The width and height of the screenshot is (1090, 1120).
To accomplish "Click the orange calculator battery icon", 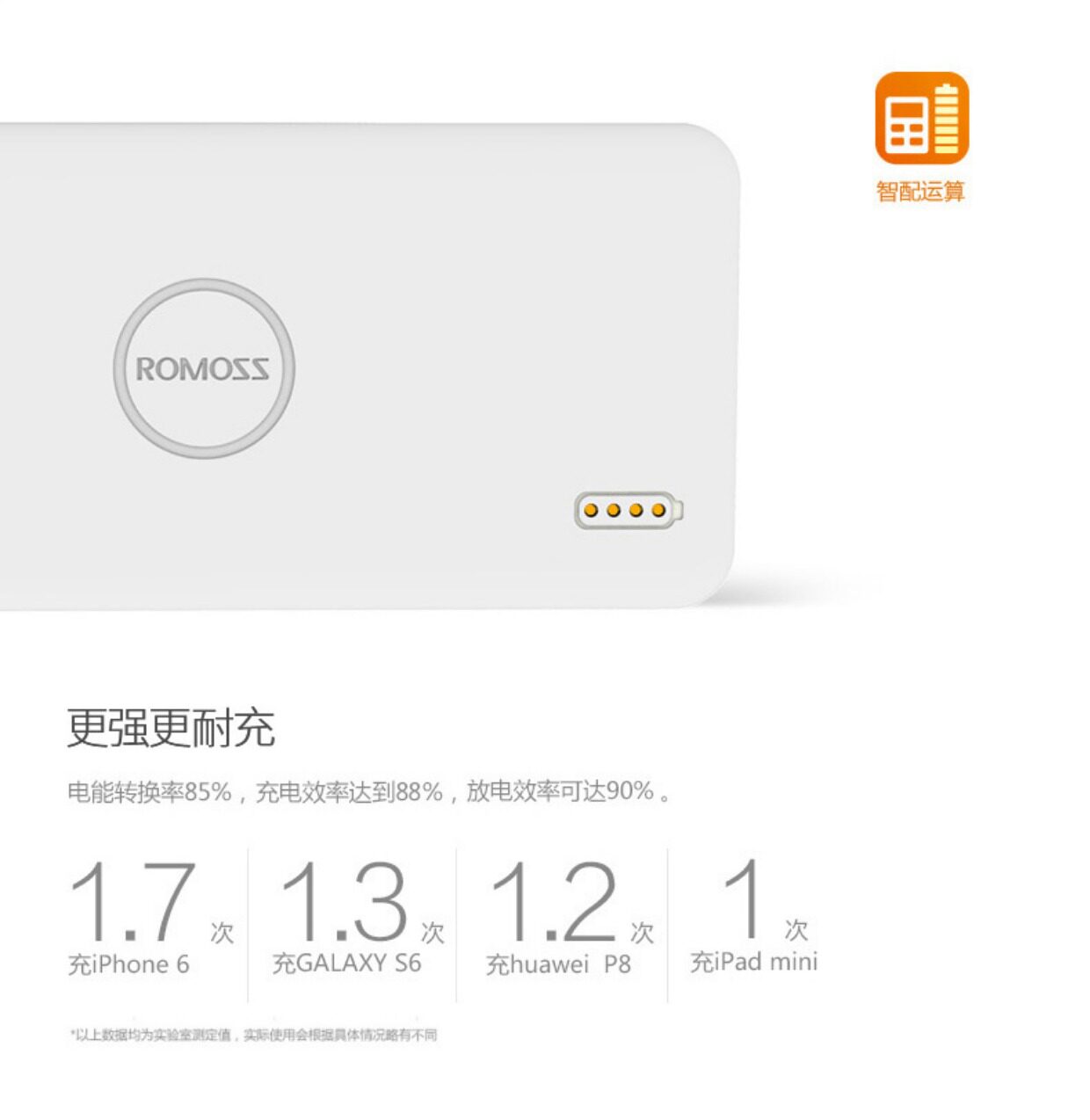I will (x=921, y=118).
